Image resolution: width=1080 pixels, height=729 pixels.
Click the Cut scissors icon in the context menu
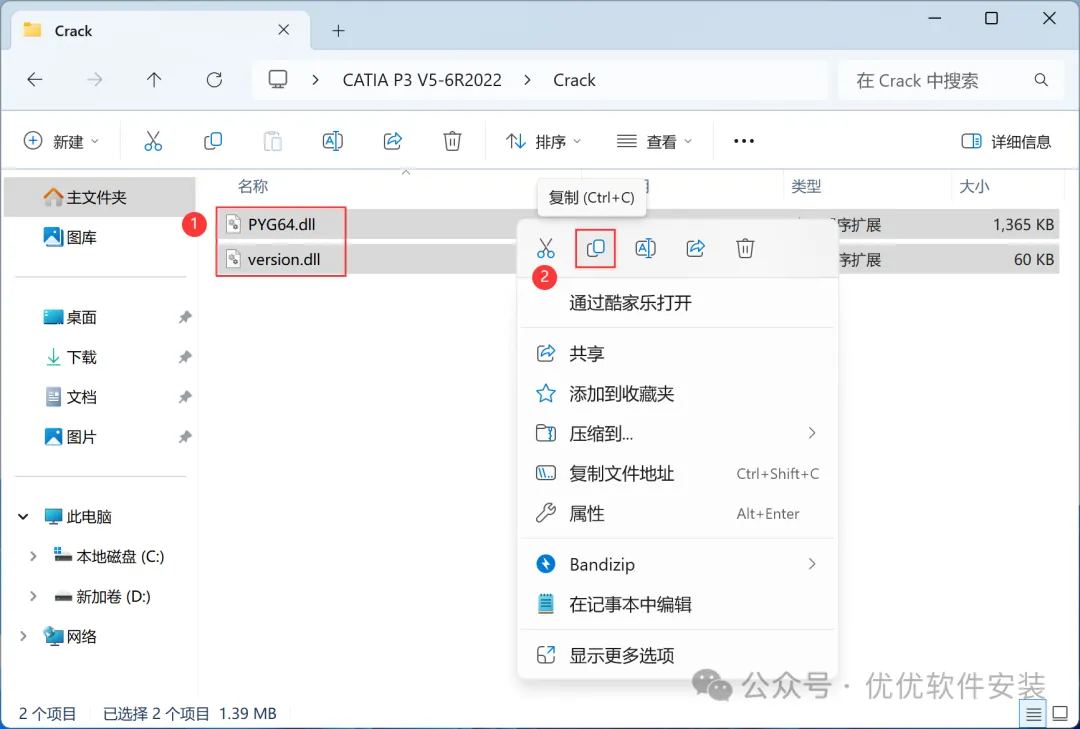(546, 248)
